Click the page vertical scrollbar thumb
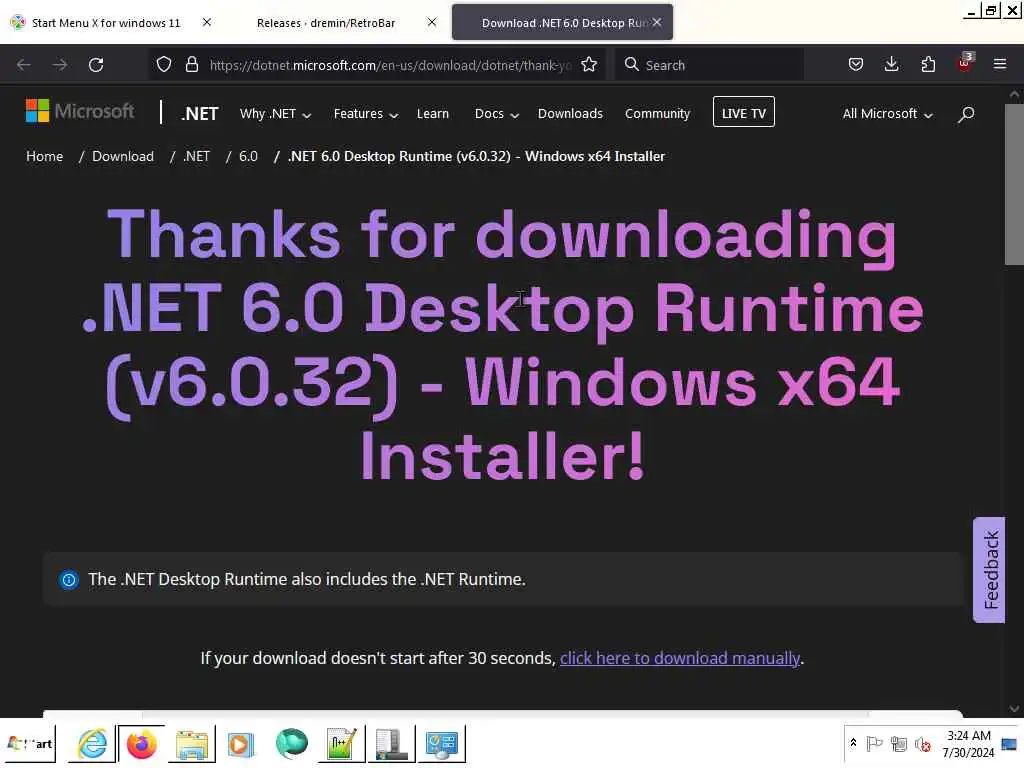Screen dimensions: 1024x768 [1014, 185]
